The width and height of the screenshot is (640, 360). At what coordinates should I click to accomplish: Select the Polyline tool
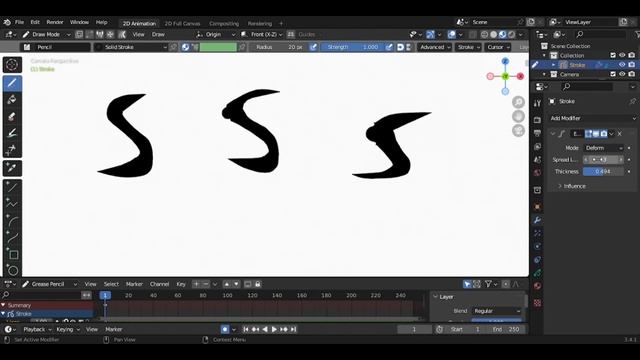(x=12, y=204)
